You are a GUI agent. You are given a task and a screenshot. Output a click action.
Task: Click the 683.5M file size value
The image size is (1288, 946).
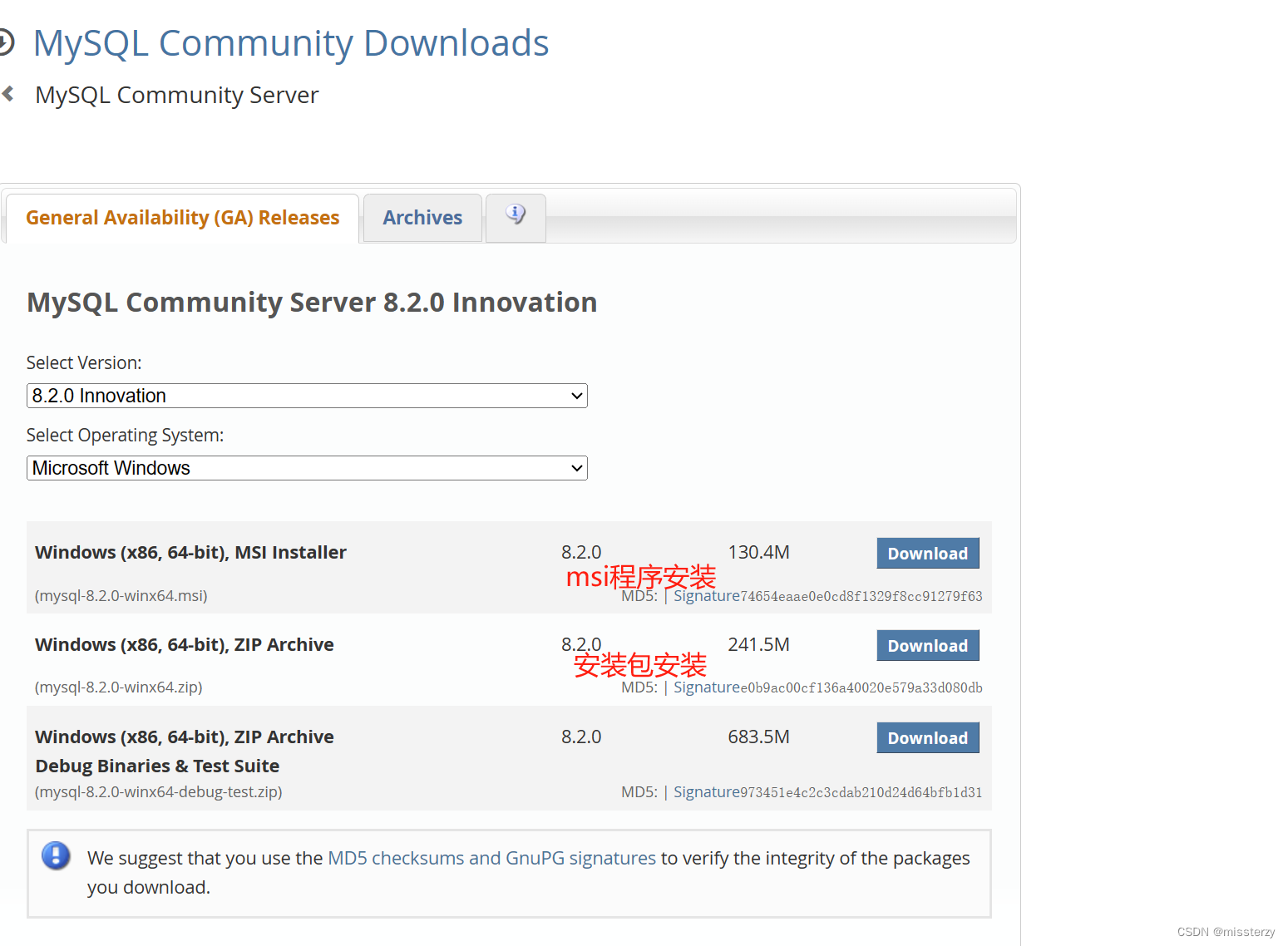point(758,737)
